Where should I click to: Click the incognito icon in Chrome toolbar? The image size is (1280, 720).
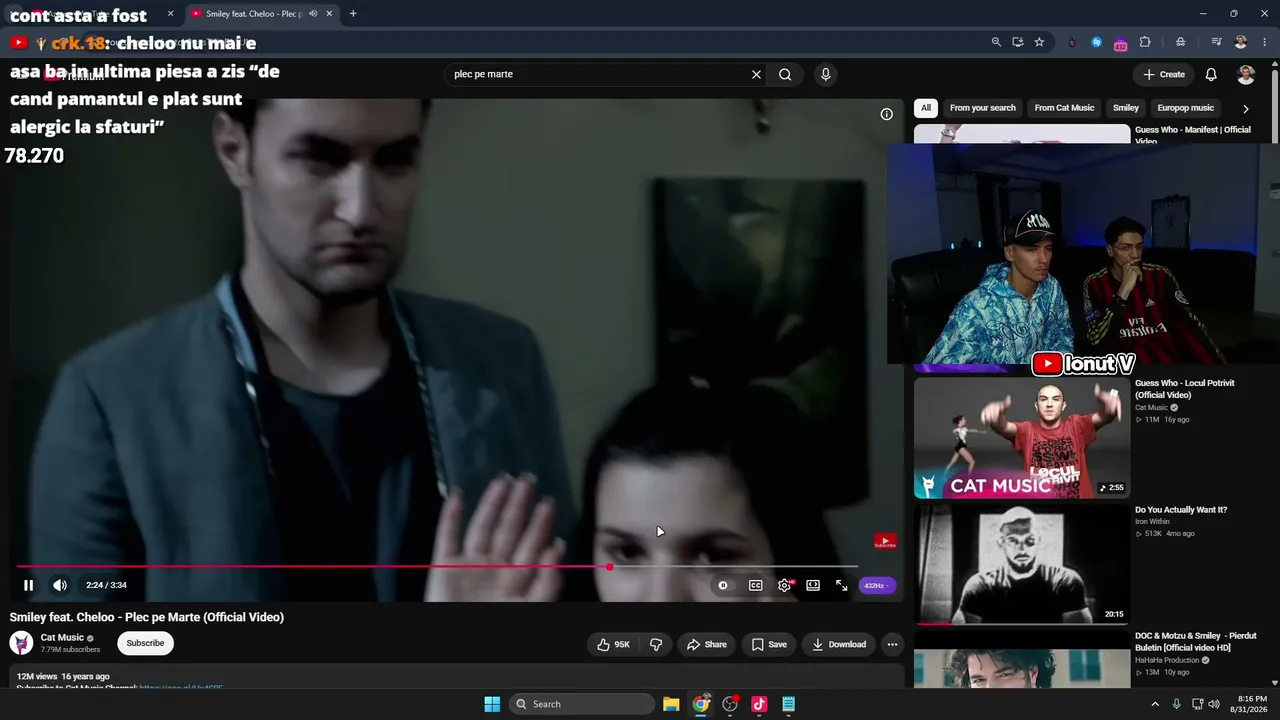pos(1181,42)
